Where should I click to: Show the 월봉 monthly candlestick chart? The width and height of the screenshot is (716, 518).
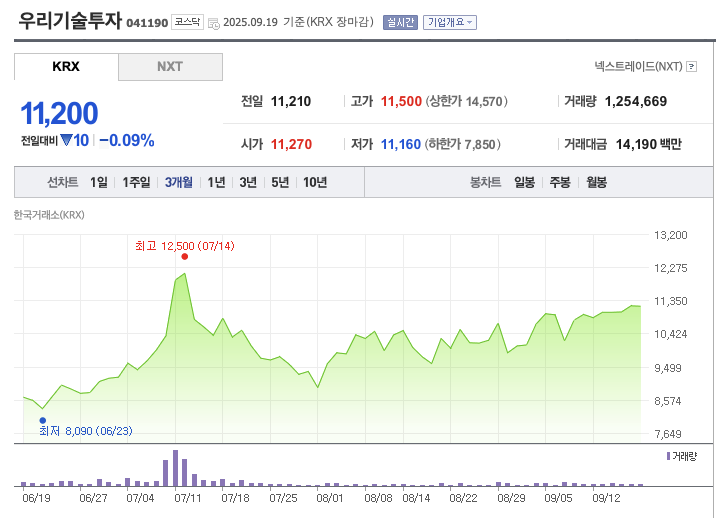point(596,182)
